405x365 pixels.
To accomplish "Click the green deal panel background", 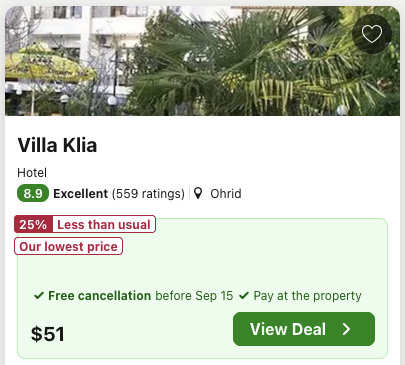I will pyautogui.click(x=202, y=270).
